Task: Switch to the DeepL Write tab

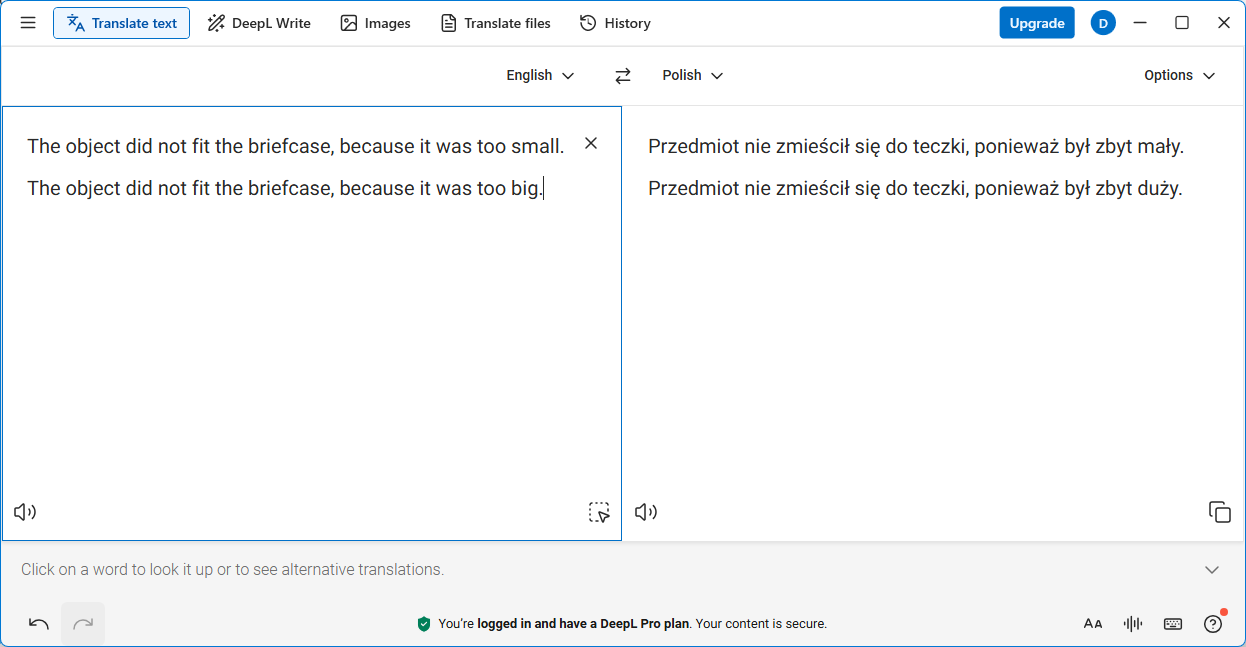Action: click(259, 23)
